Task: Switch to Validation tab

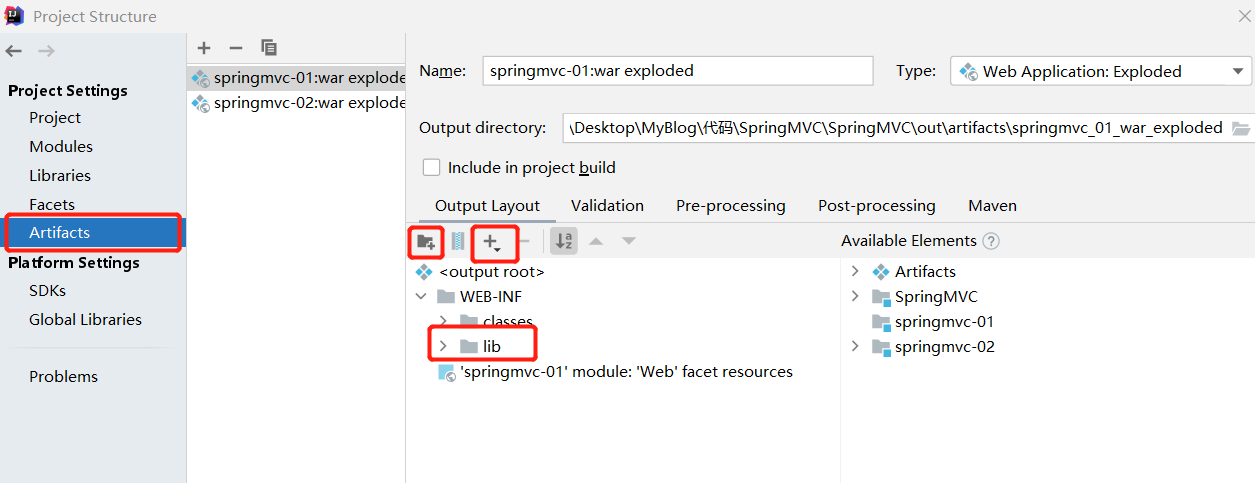Action: (607, 206)
